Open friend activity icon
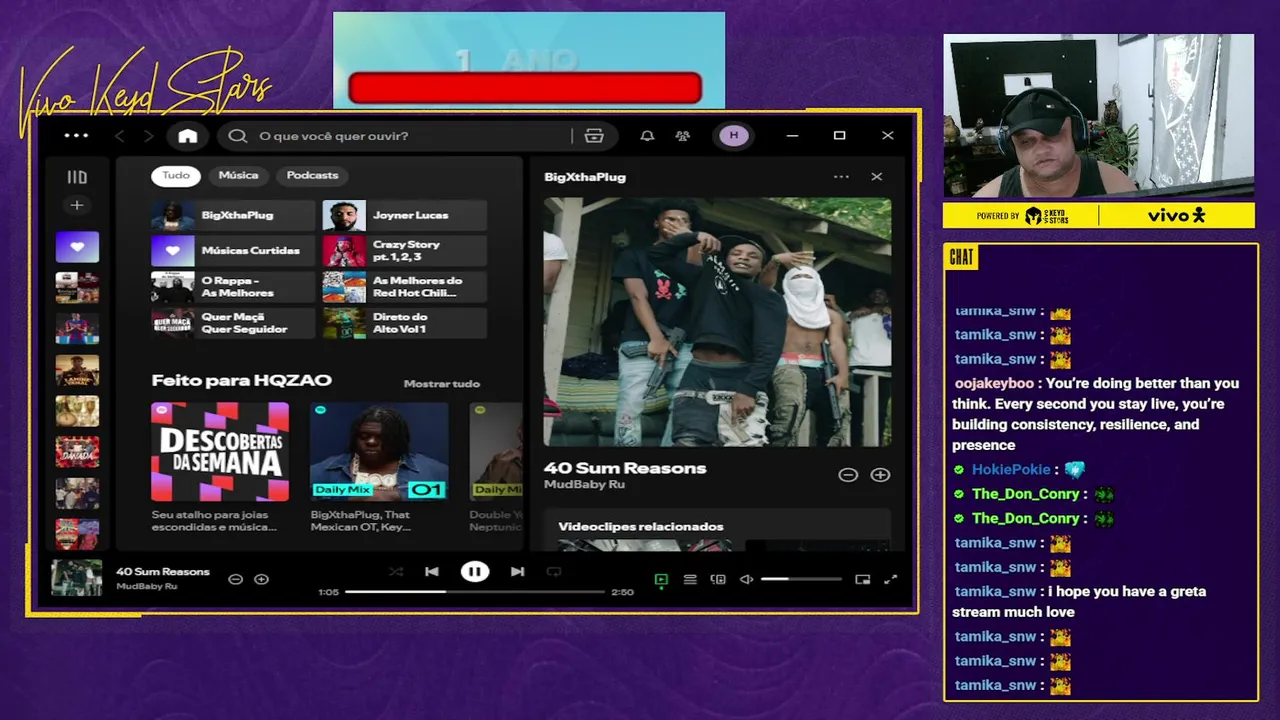The width and height of the screenshot is (1280, 720). pyautogui.click(x=682, y=136)
